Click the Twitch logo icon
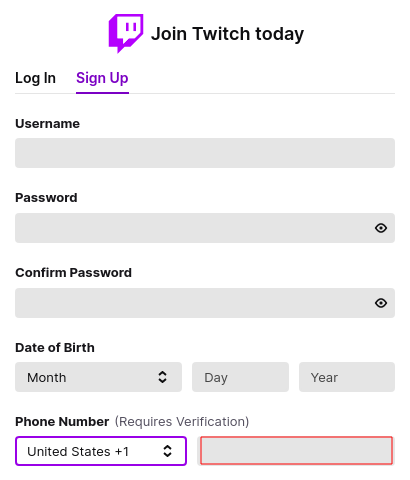The image size is (410, 480). (126, 33)
